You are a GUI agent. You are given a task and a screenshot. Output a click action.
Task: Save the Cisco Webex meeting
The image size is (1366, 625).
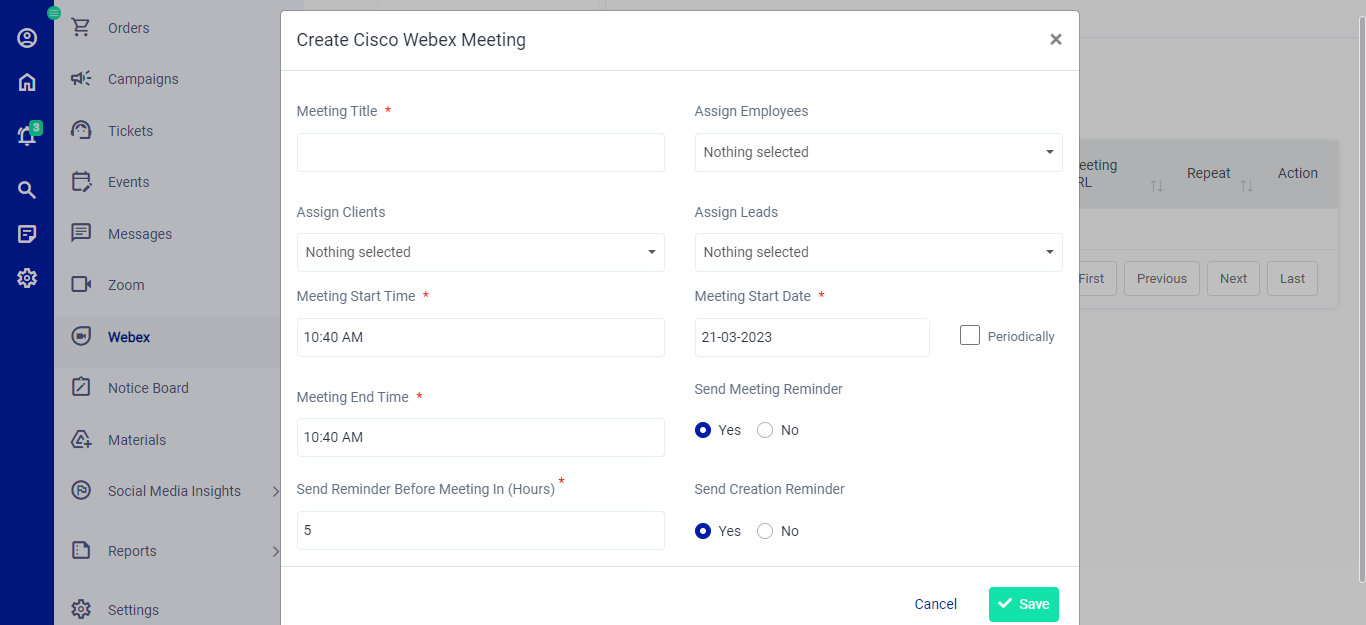(x=1023, y=604)
